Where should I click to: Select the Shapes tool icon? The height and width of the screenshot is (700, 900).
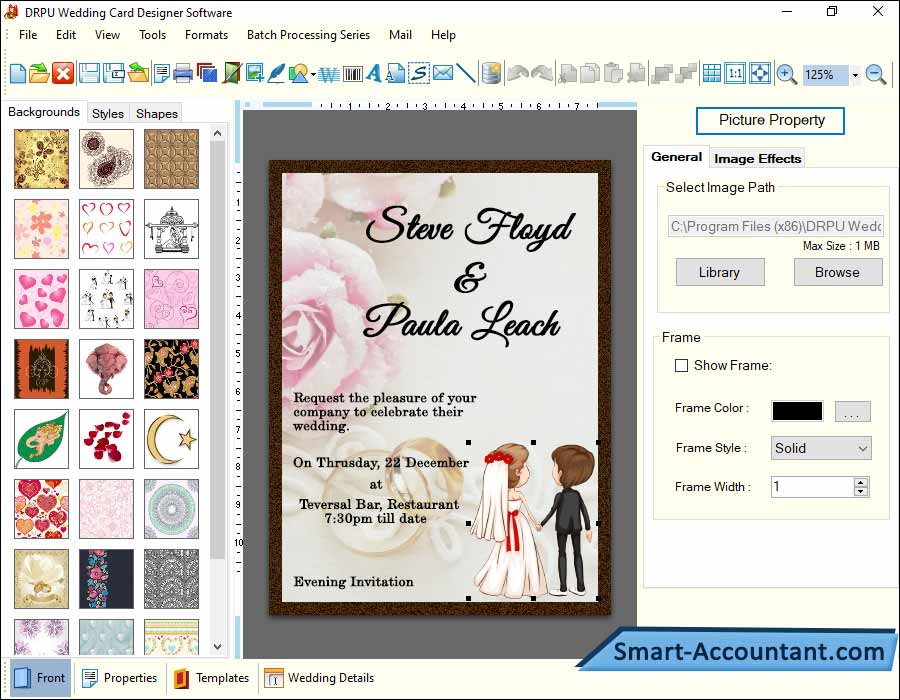[298, 74]
